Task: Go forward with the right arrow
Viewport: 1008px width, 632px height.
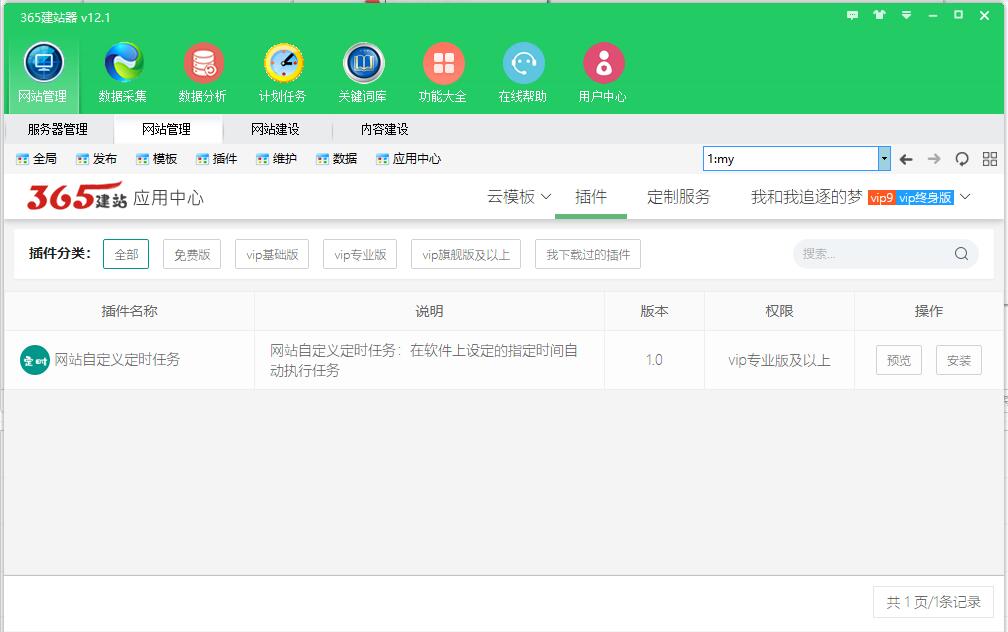Action: [x=934, y=159]
